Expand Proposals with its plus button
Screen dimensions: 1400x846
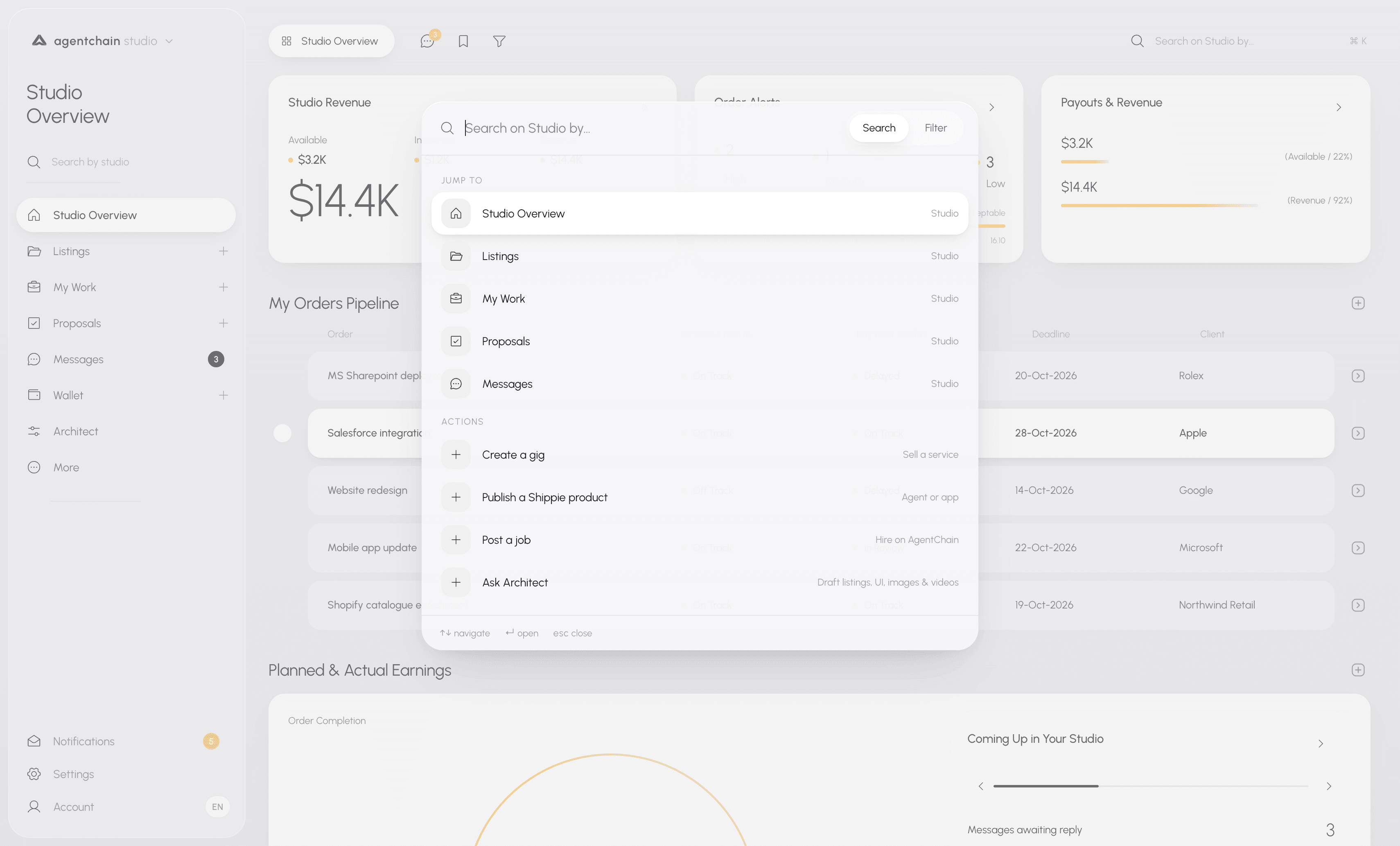(223, 323)
